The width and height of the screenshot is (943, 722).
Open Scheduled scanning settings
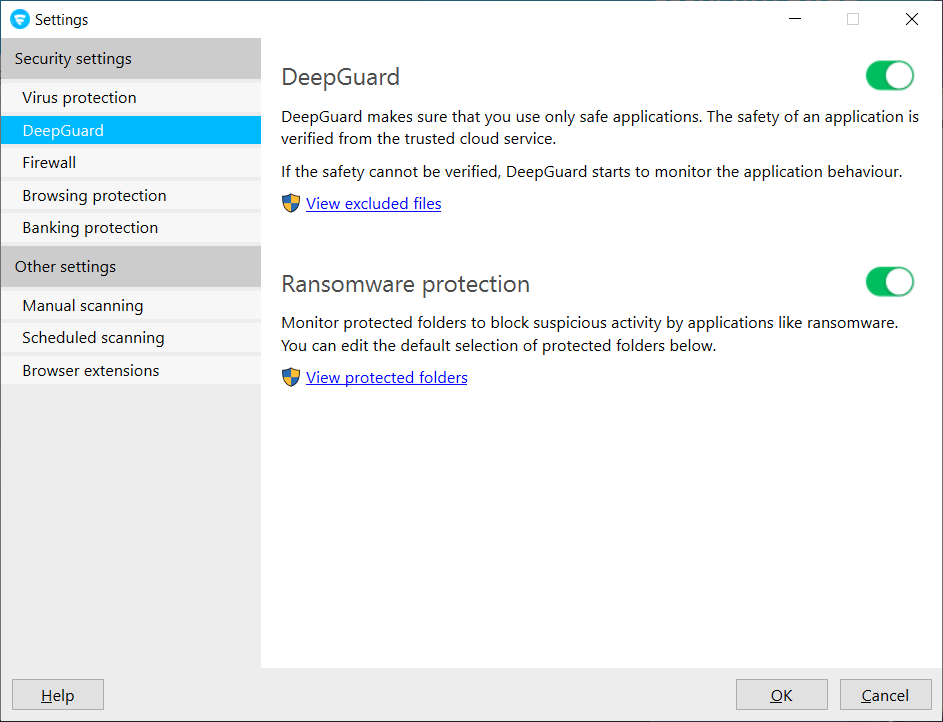[93, 337]
